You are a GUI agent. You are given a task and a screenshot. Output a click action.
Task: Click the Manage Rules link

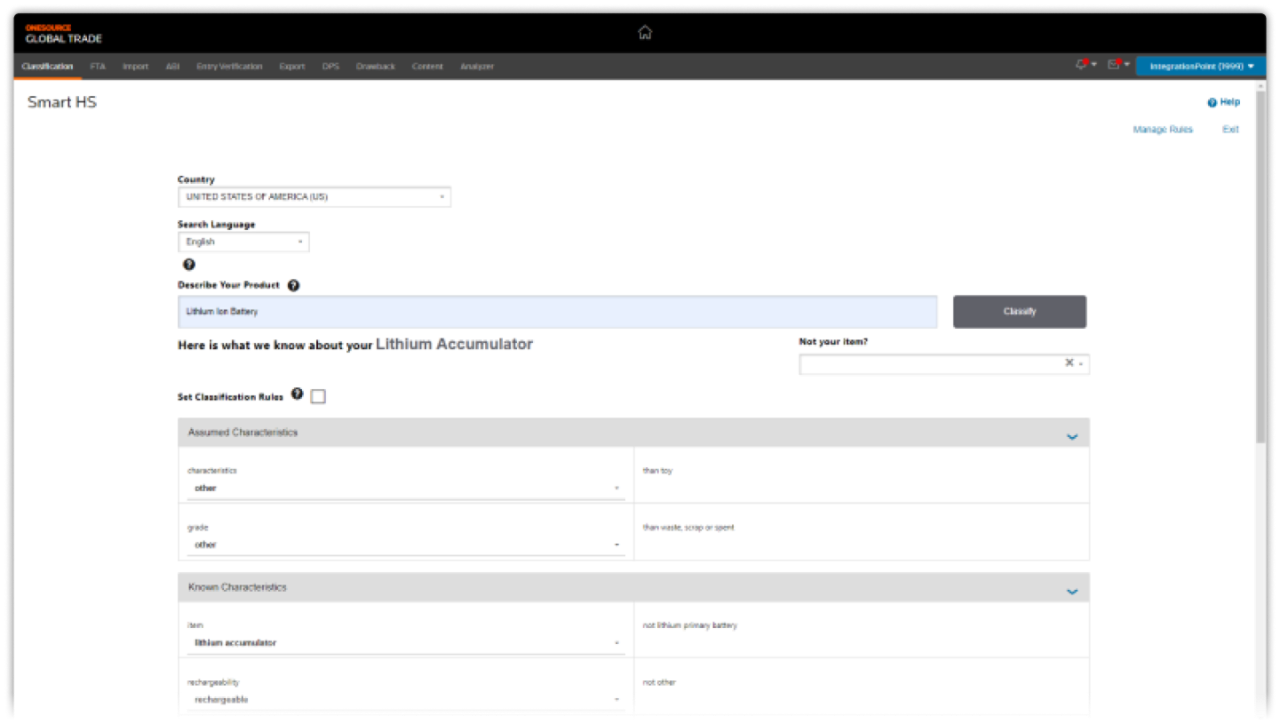[1162, 130]
